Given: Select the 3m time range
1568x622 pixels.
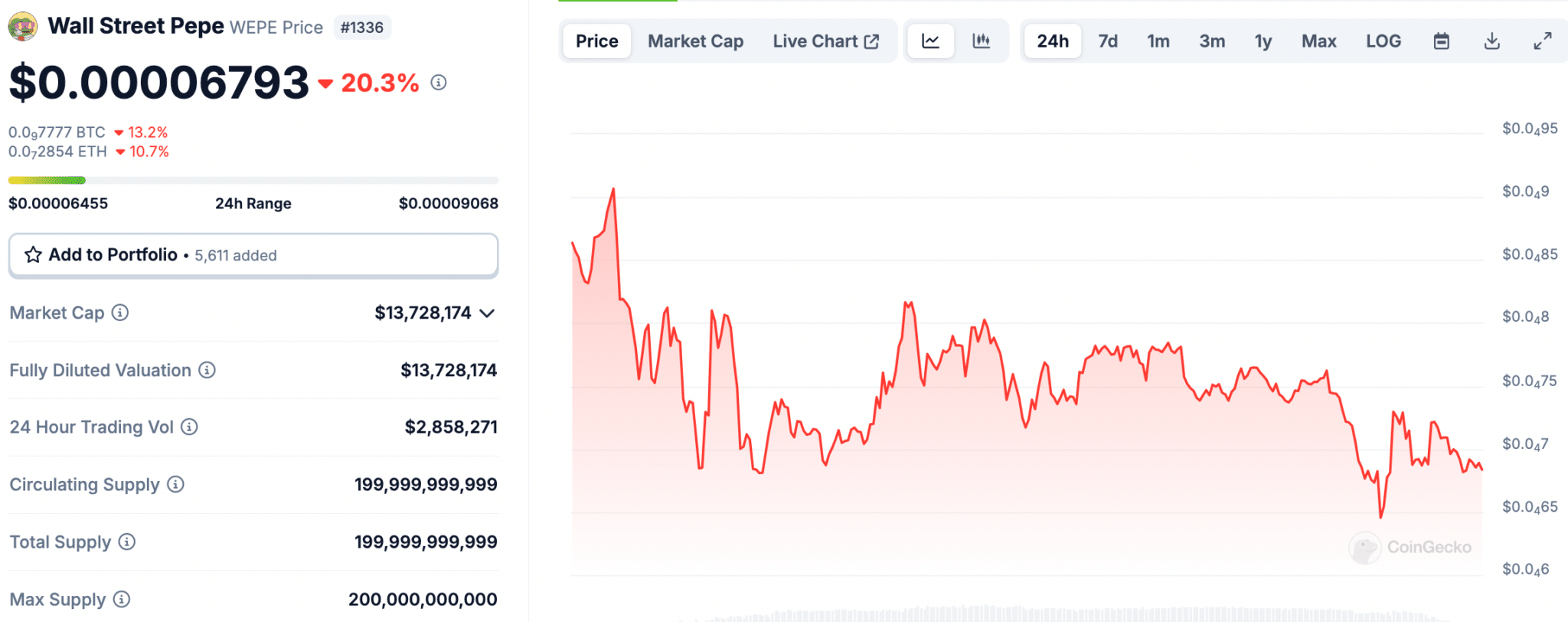Looking at the screenshot, I should coord(1212,41).
